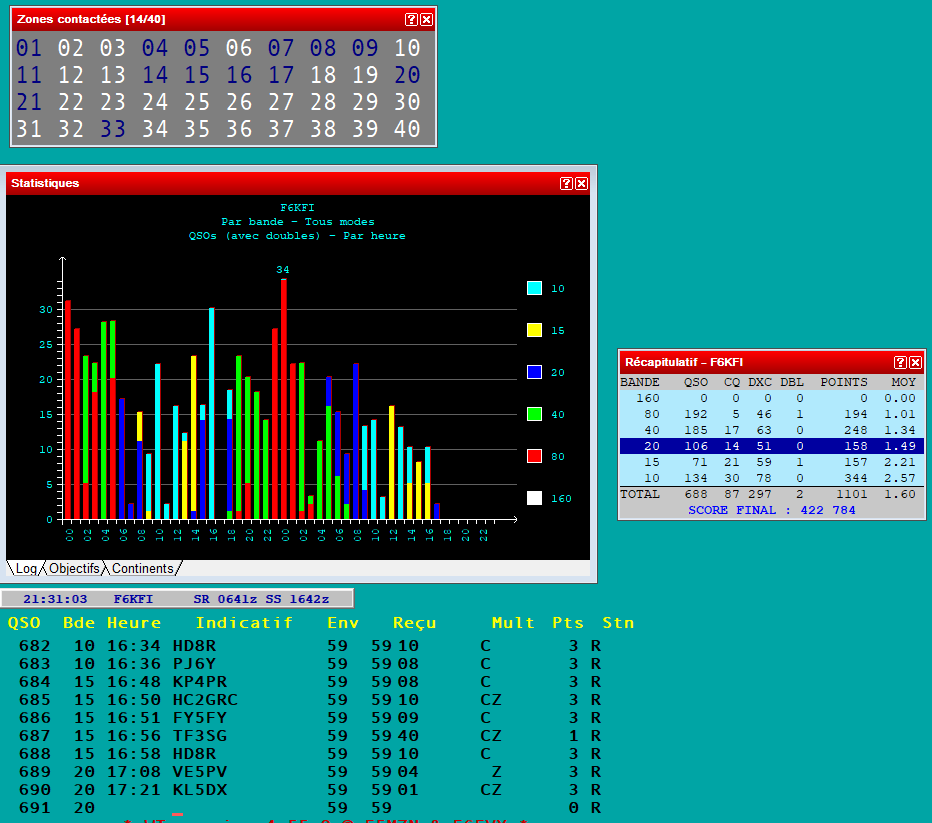Switch to the Log tab
Viewport: 932px width, 823px height.
coord(26,569)
